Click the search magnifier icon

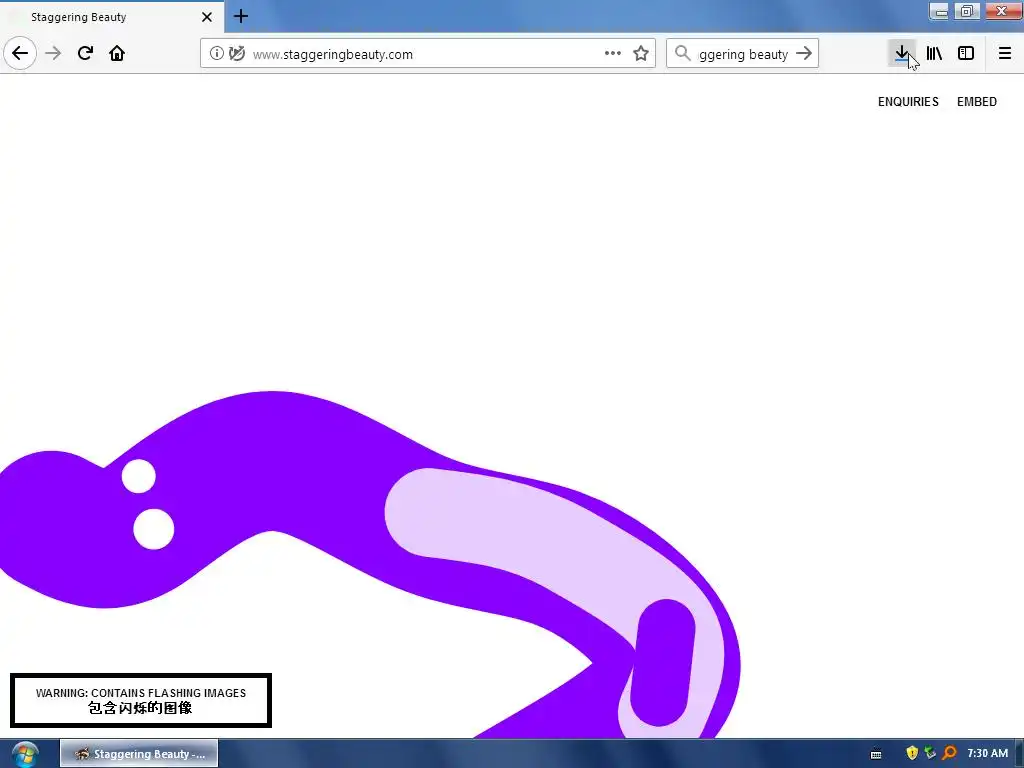pos(682,54)
